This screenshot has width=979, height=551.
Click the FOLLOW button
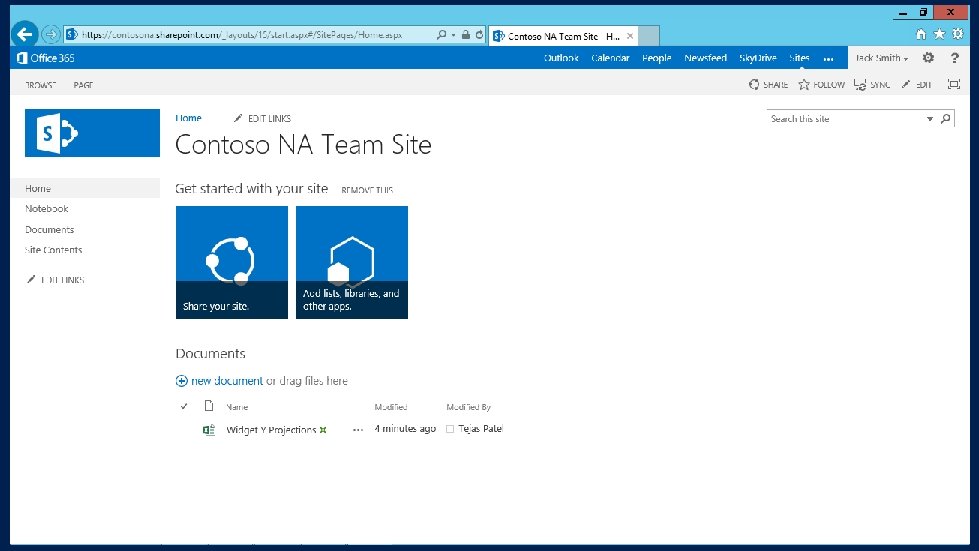[x=821, y=84]
